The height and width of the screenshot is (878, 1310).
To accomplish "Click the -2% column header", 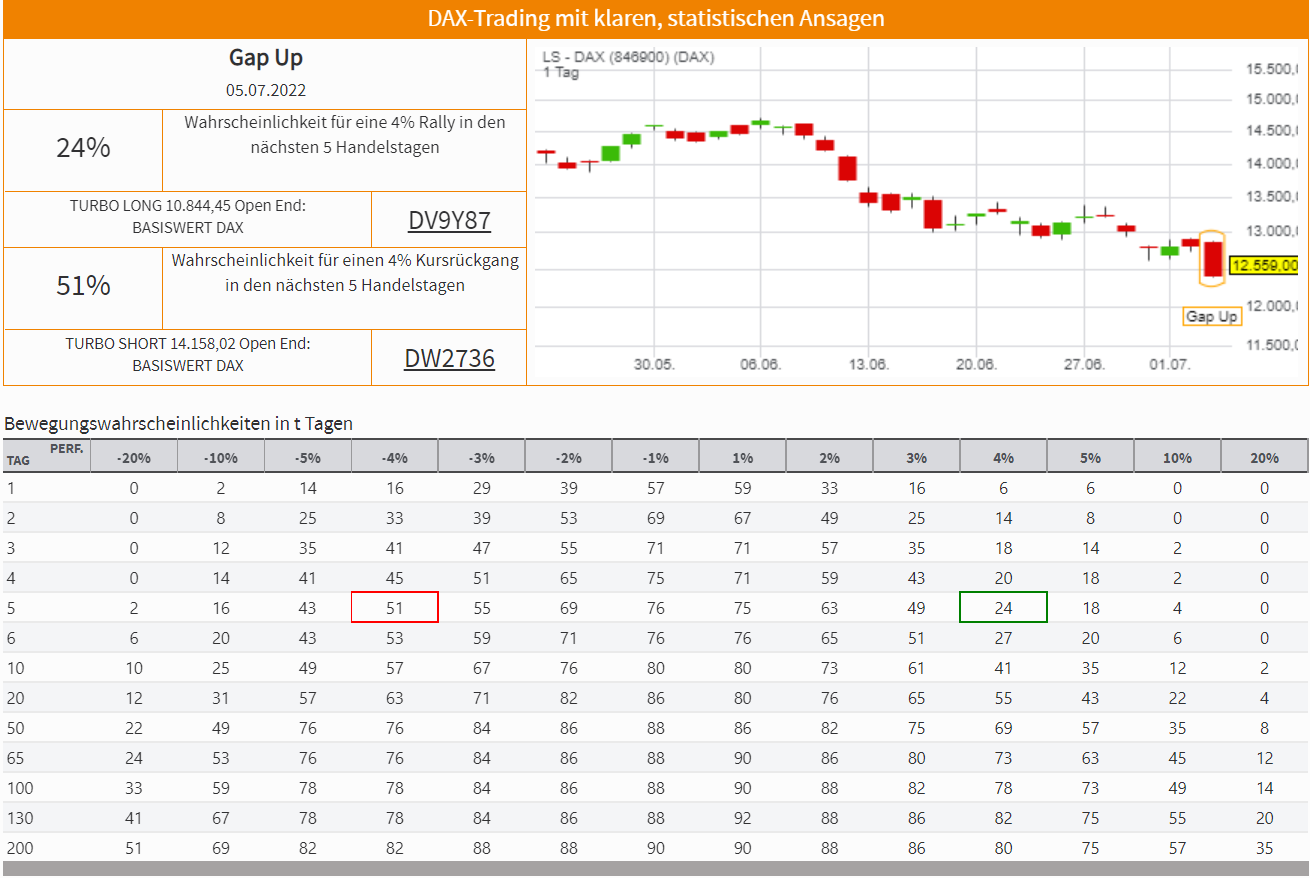I will [x=569, y=458].
